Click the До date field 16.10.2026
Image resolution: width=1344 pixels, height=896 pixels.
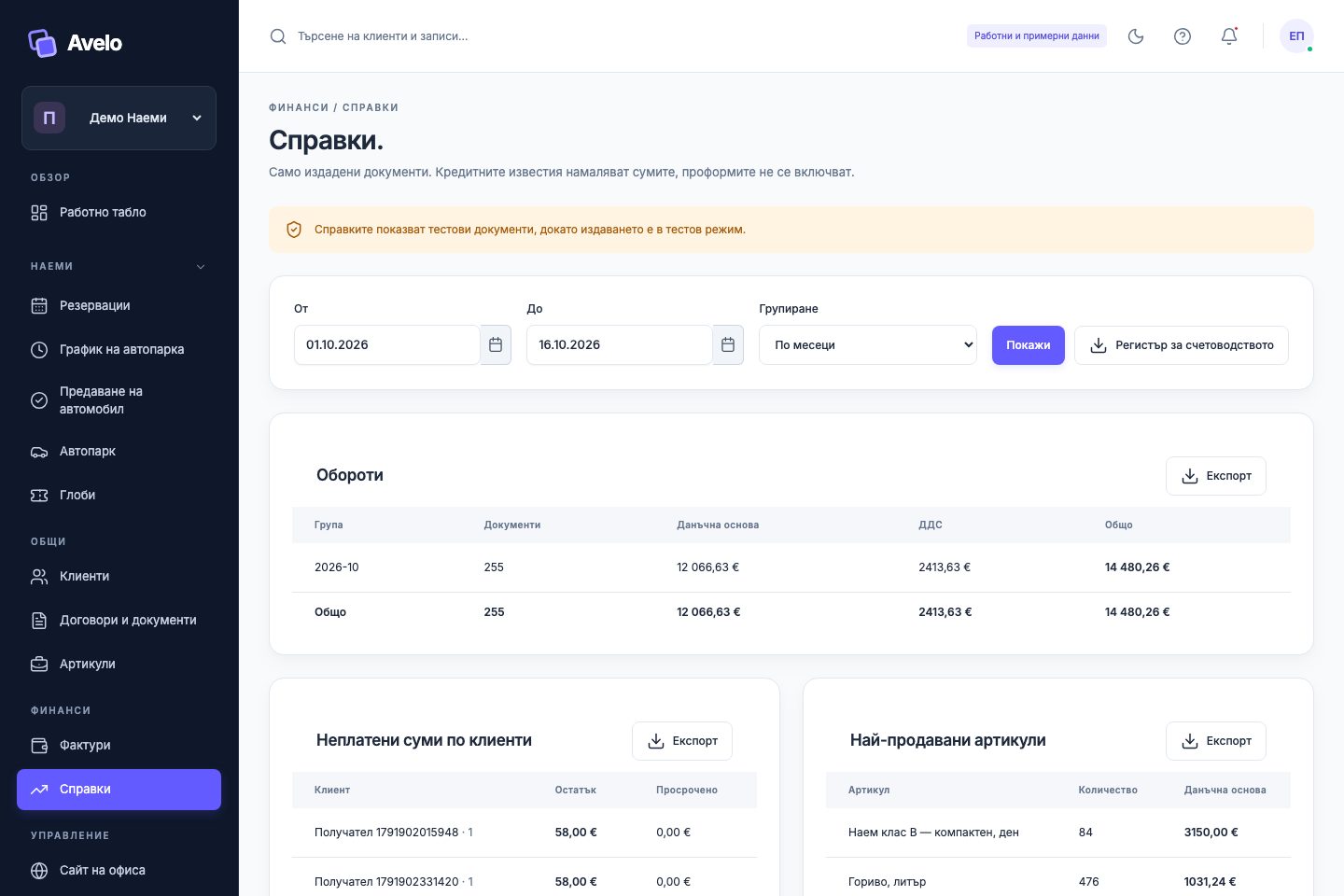coord(620,345)
